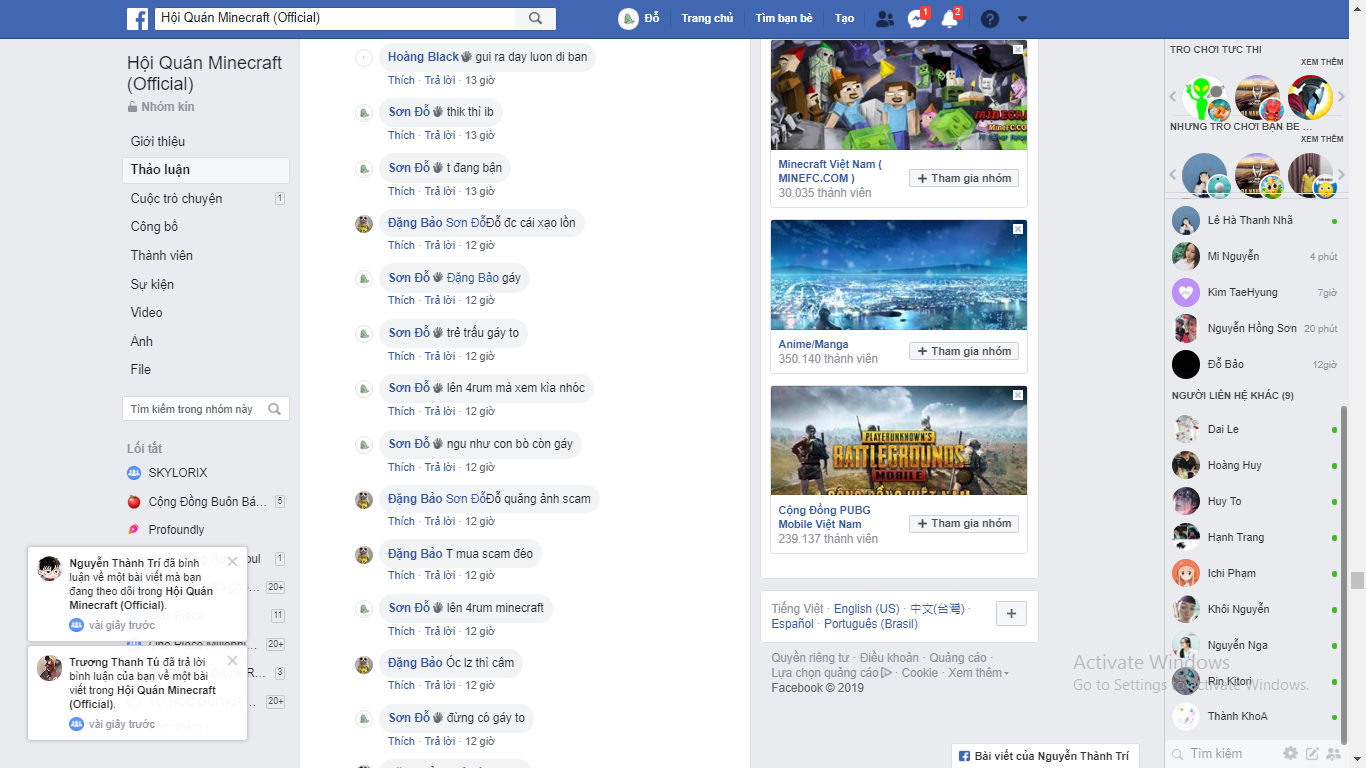Open chat with Lê Hà Thanh Nhã

[x=1254, y=220]
